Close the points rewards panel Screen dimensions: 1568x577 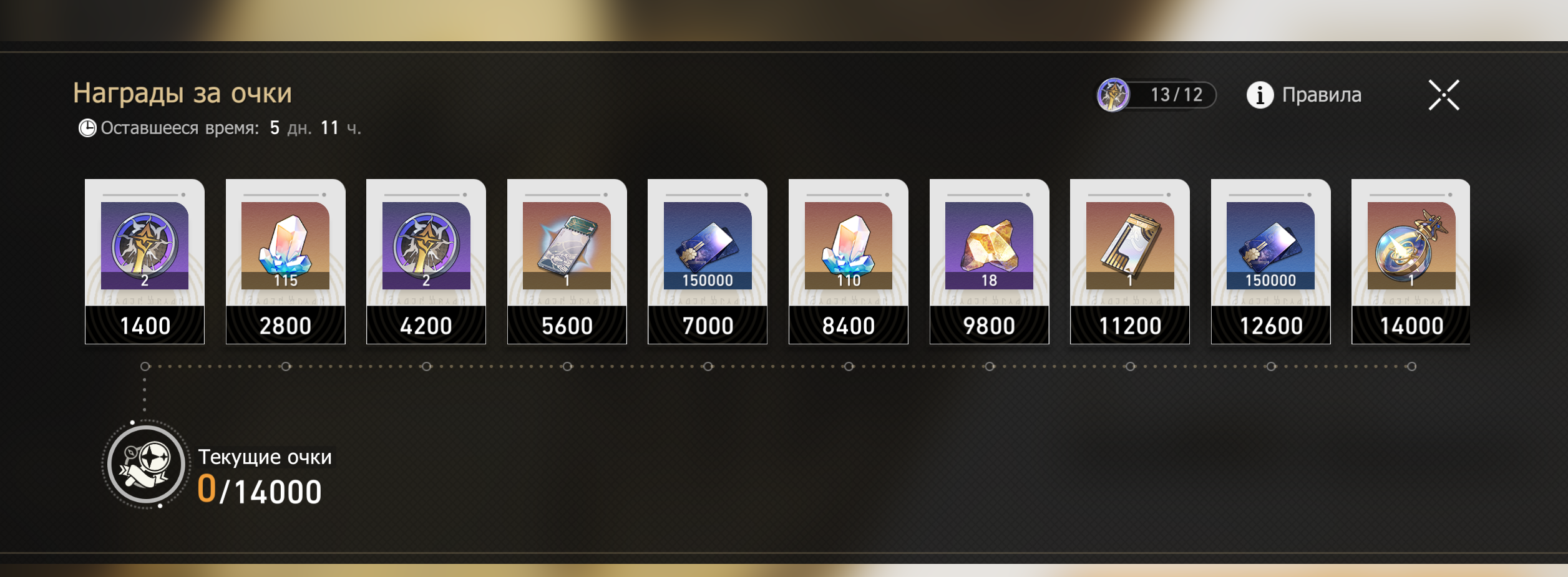pyautogui.click(x=1444, y=95)
